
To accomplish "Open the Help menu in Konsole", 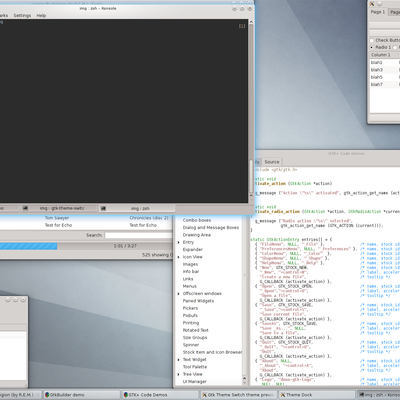I will [41, 15].
